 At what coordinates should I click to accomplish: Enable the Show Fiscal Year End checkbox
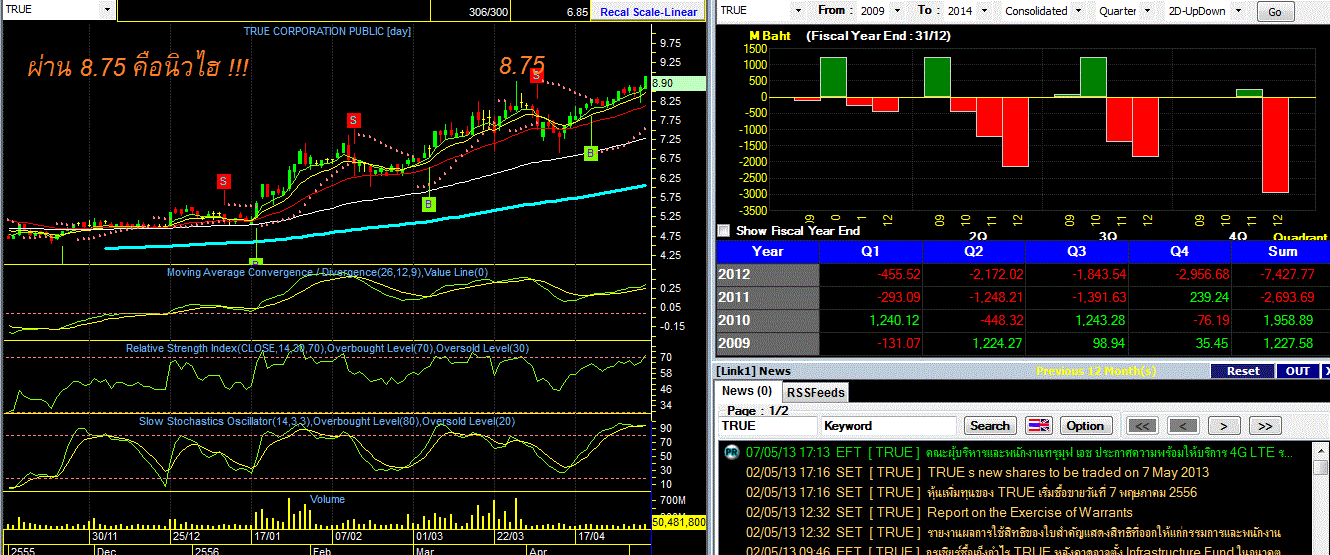724,231
